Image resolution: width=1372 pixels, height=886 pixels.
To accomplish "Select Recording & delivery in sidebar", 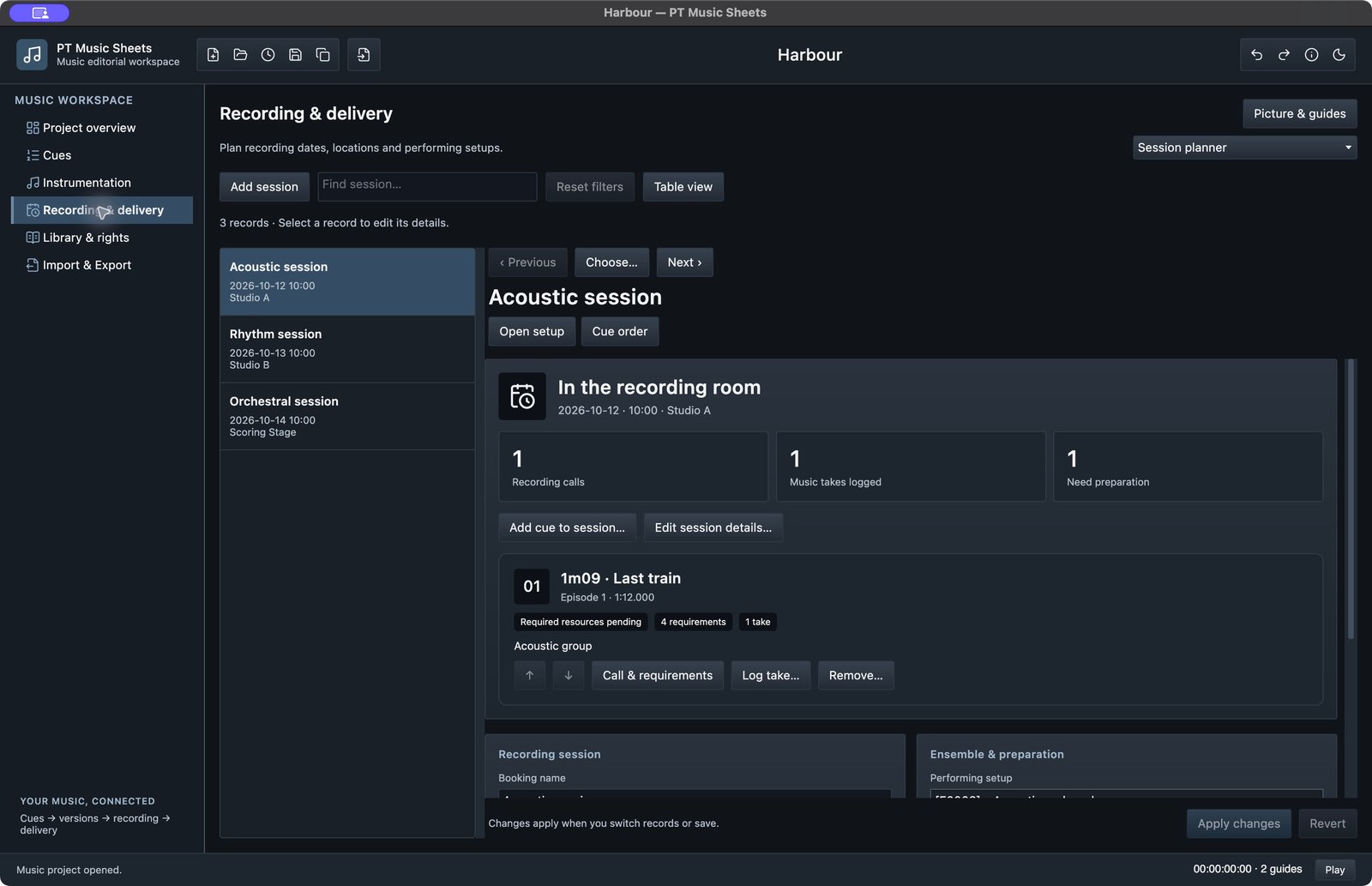I will tap(102, 210).
